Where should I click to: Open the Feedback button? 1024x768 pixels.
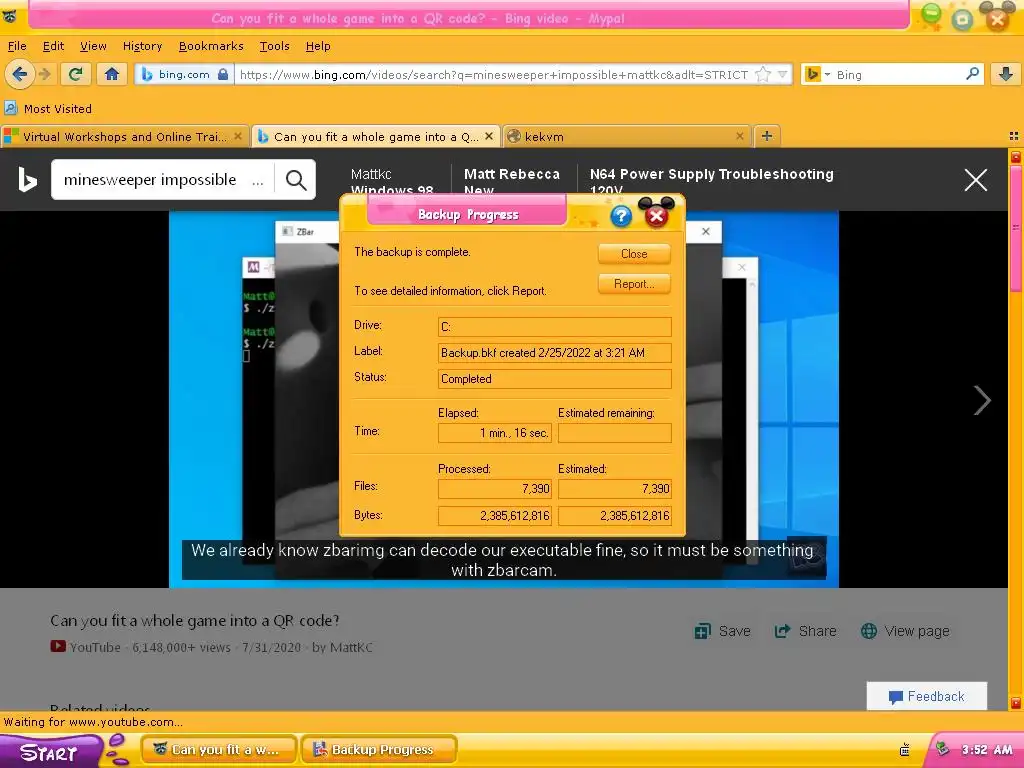(x=927, y=696)
